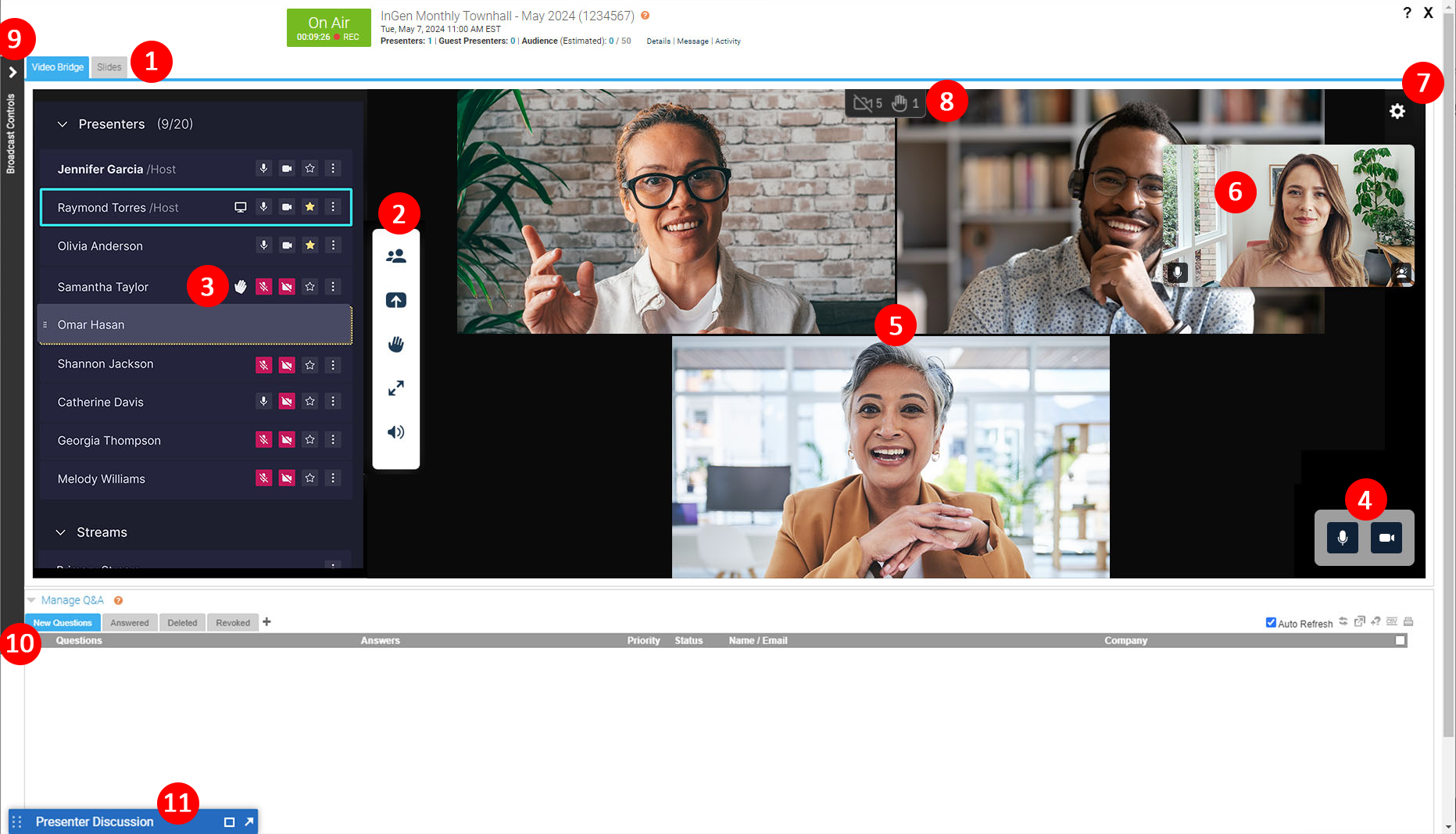Click the print icon in Q&A toolbar
This screenshot has height=834, width=1456.
tap(1408, 622)
